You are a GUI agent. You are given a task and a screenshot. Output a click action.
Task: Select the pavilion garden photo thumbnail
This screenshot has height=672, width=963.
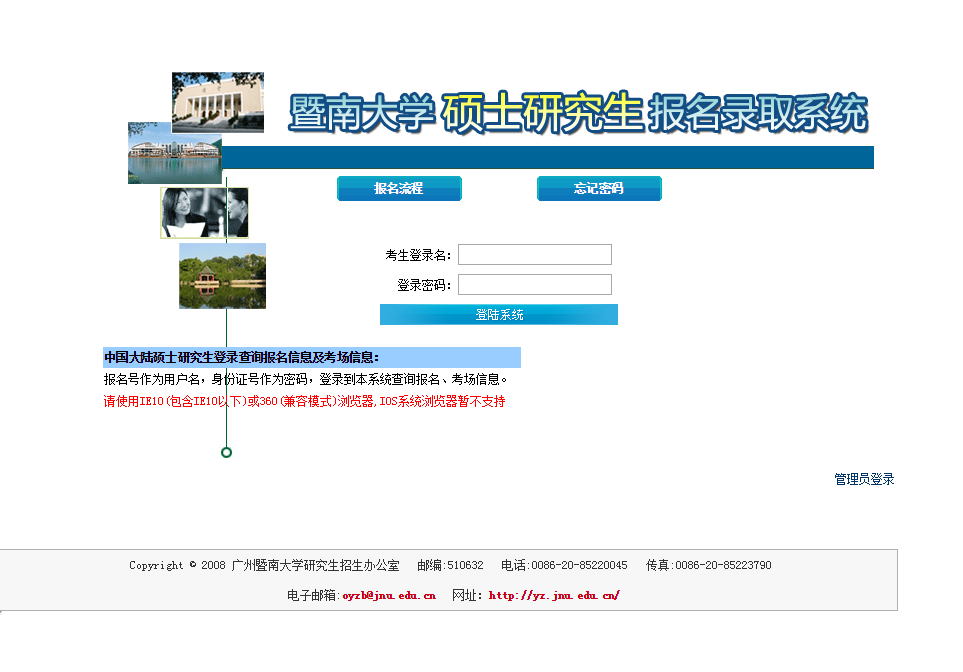(x=221, y=275)
